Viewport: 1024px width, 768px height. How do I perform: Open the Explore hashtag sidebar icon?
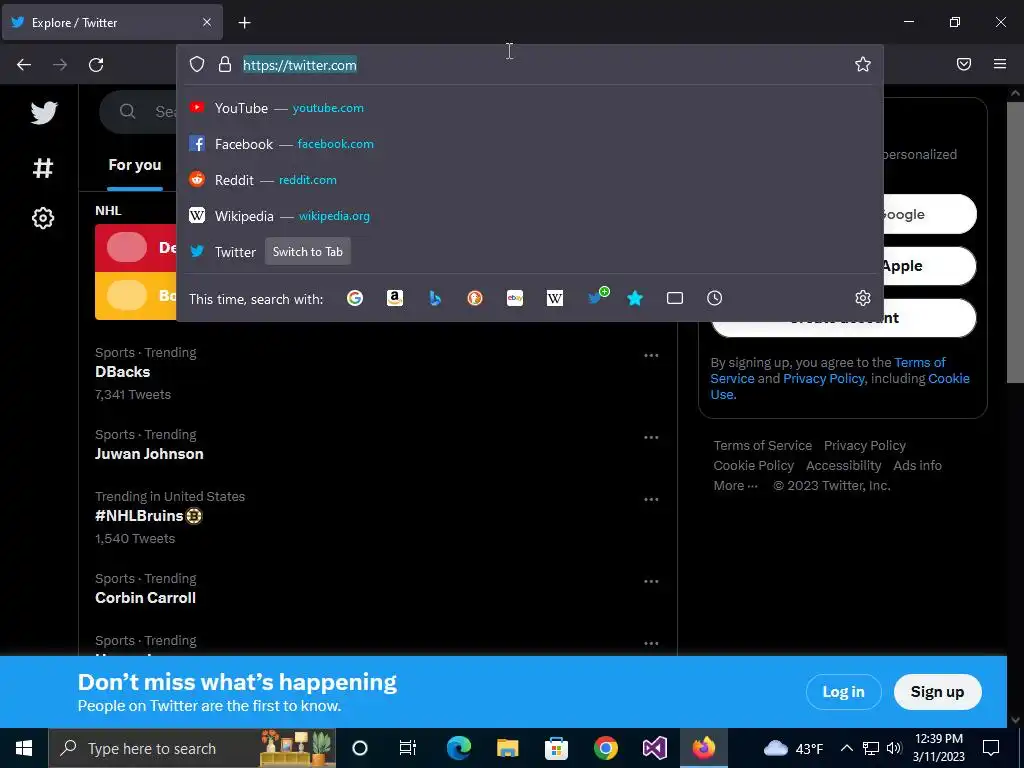(43, 168)
